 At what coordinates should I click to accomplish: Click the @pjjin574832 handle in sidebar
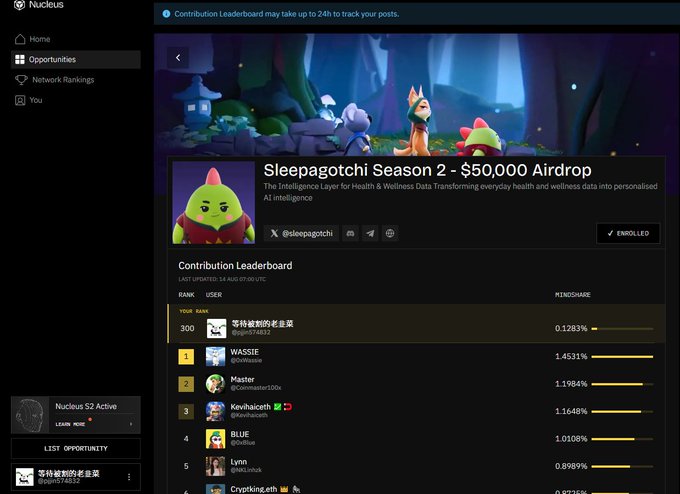[59, 481]
